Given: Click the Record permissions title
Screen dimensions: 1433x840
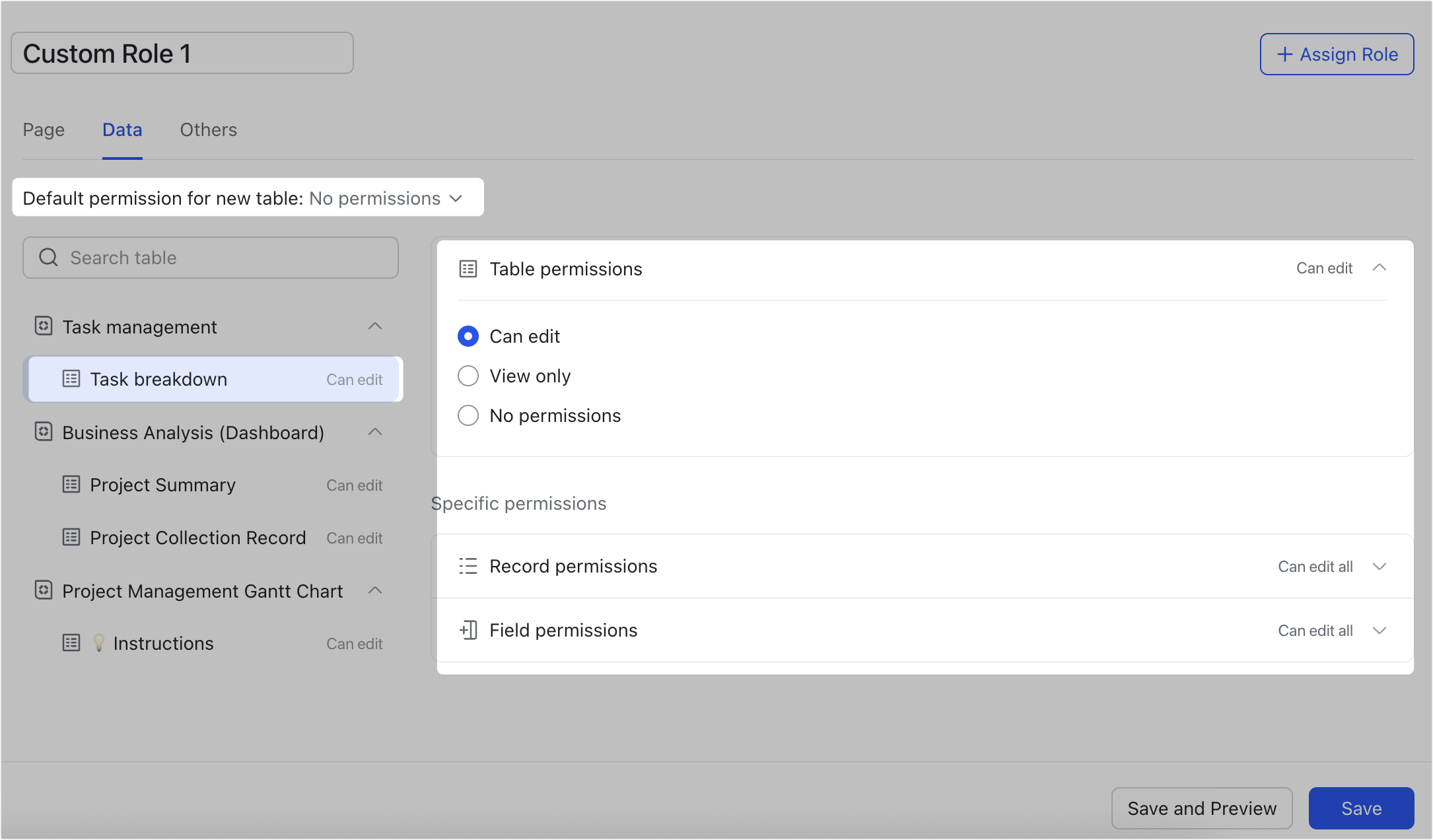Looking at the screenshot, I should coord(573,566).
